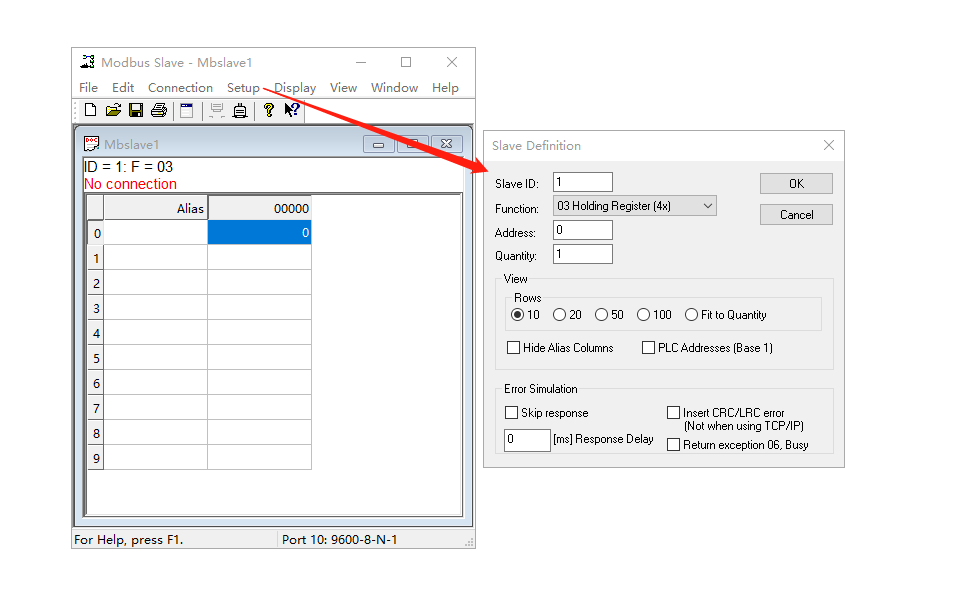Open the Setup menu

[243, 88]
